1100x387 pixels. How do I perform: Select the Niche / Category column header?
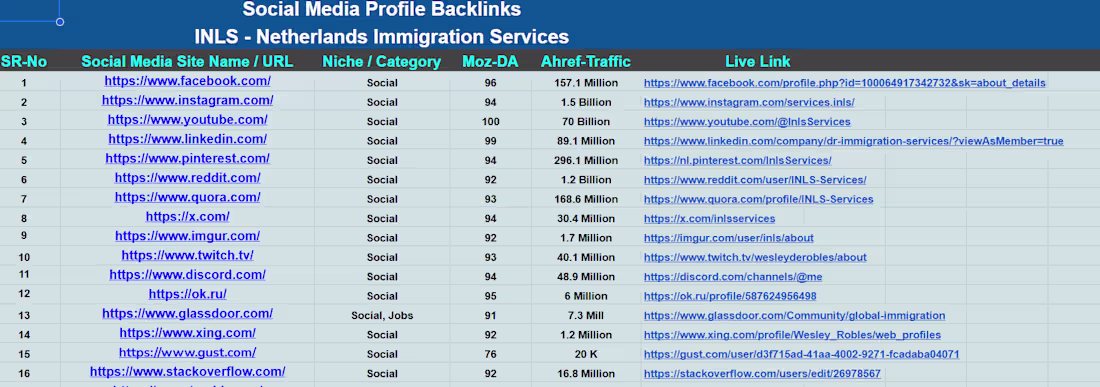coord(382,62)
